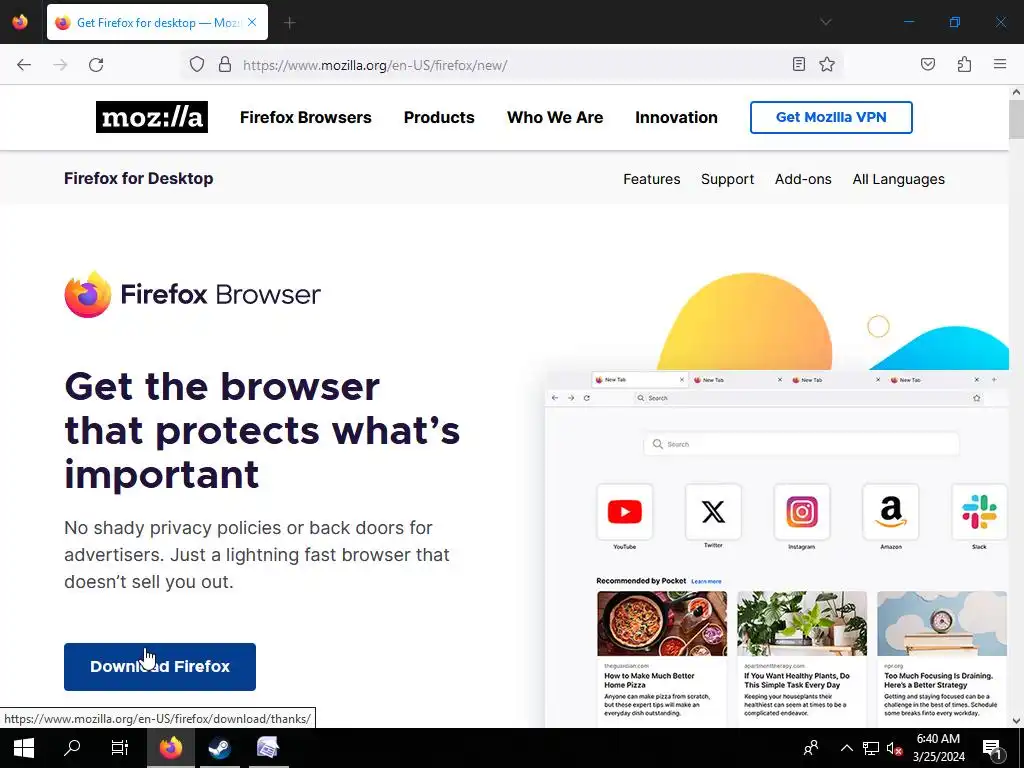Image resolution: width=1024 pixels, height=768 pixels.
Task: Click the Firefox Browser logo
Action: pos(193,295)
